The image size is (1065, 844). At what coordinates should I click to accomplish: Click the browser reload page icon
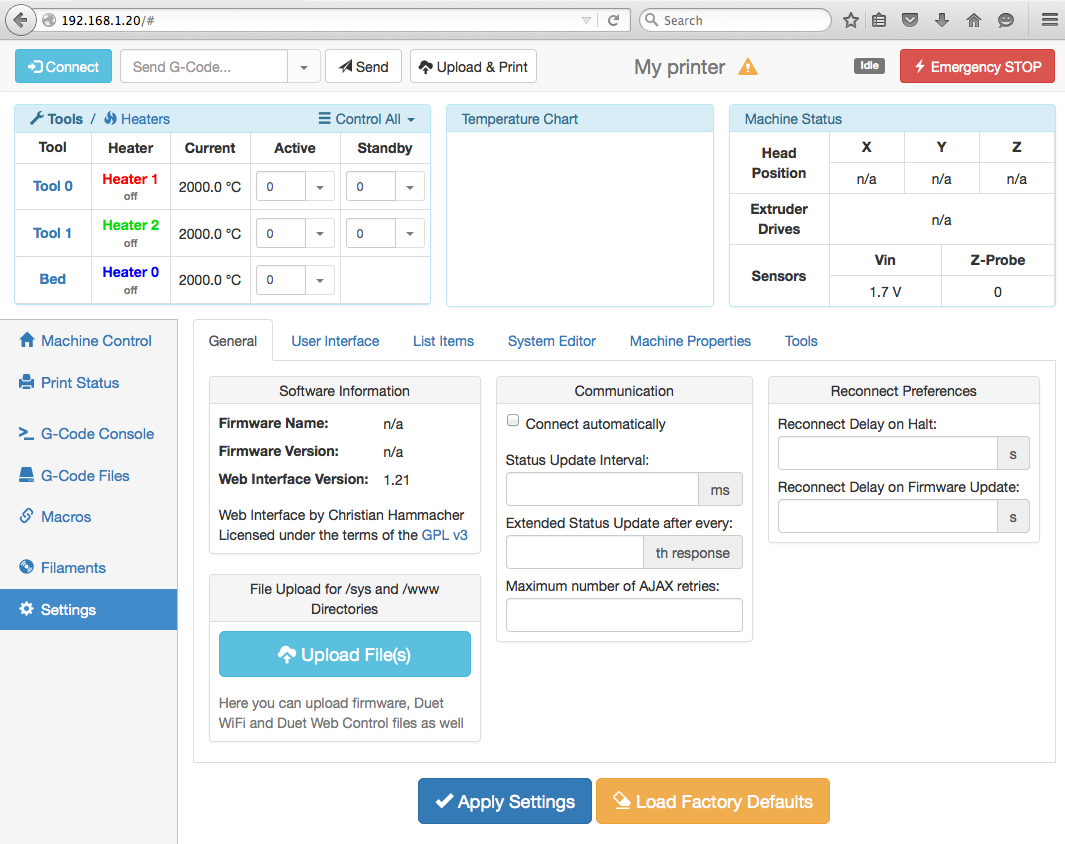pyautogui.click(x=613, y=20)
